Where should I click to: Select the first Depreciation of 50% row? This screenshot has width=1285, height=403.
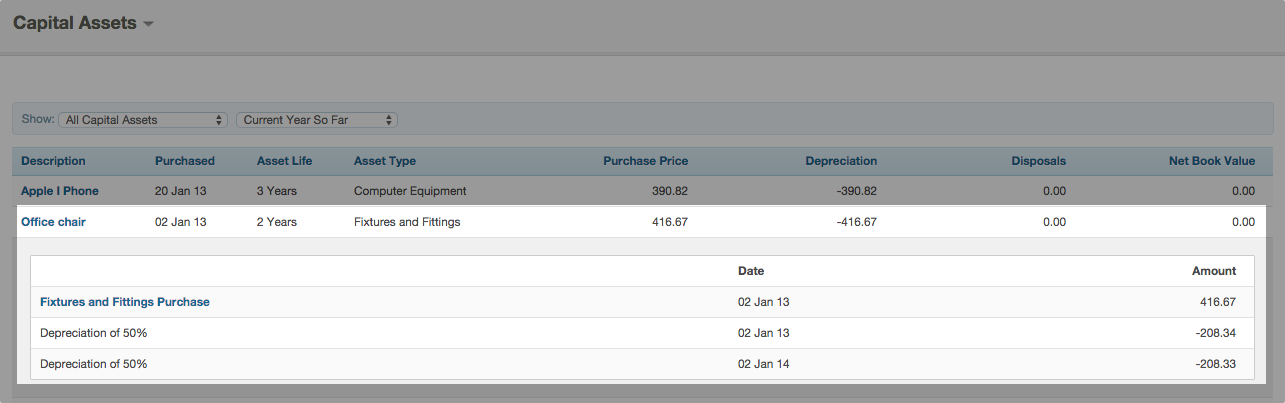tap(94, 332)
